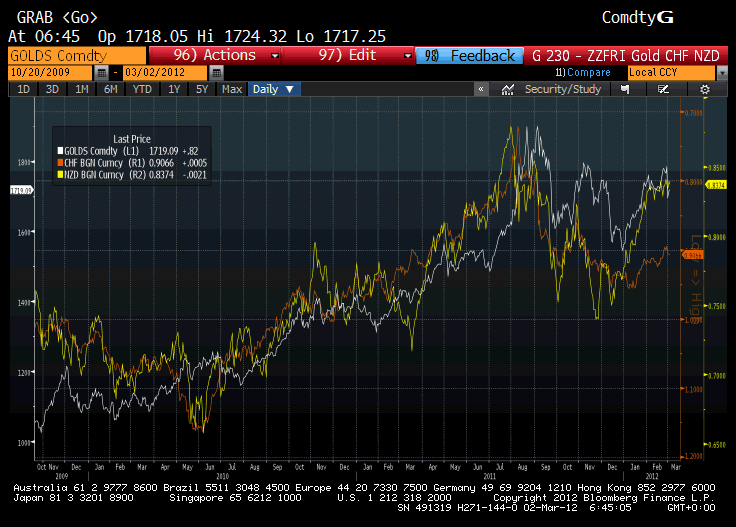The height and width of the screenshot is (527, 736).
Task: Click the 2011 year label on x-axis
Action: pos(490,476)
